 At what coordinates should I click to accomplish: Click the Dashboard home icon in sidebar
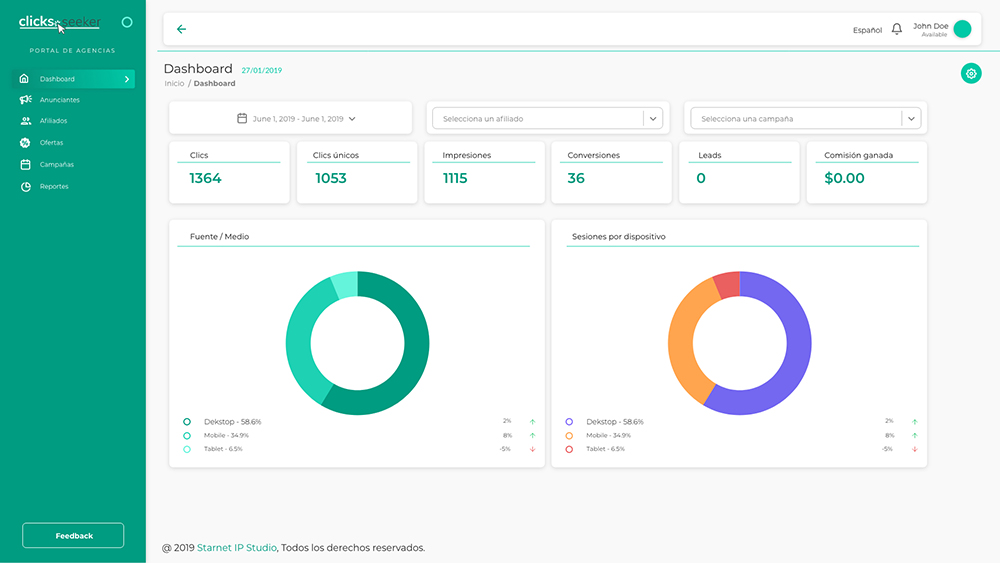(x=25, y=79)
